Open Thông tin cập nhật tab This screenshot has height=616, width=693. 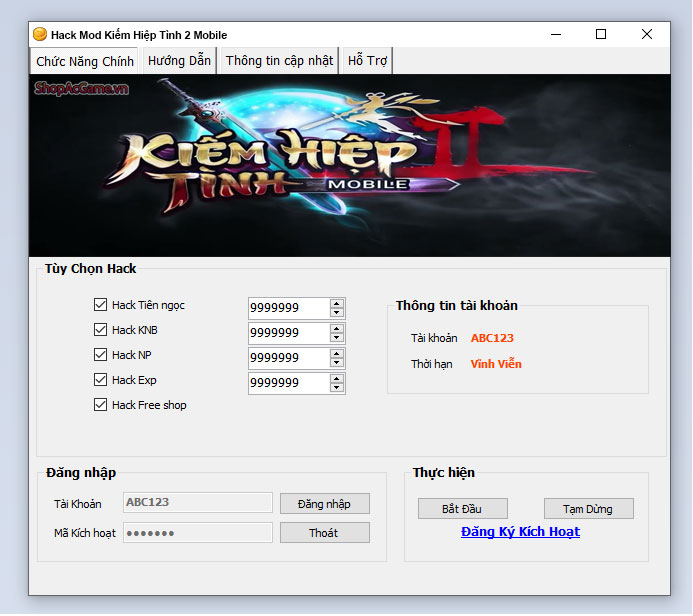pyautogui.click(x=279, y=61)
